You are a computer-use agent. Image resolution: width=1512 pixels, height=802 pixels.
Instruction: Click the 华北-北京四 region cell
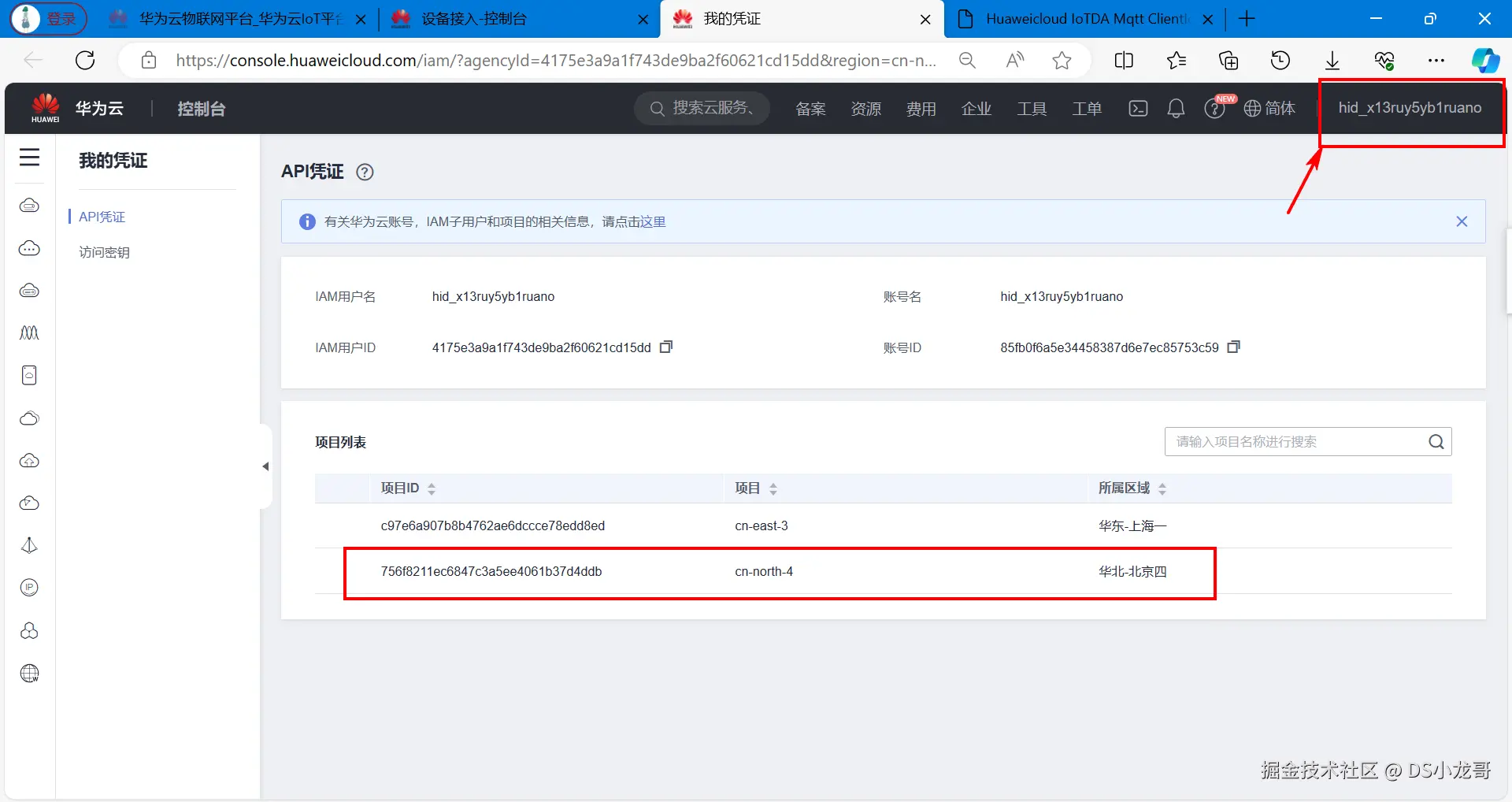pyautogui.click(x=1132, y=571)
